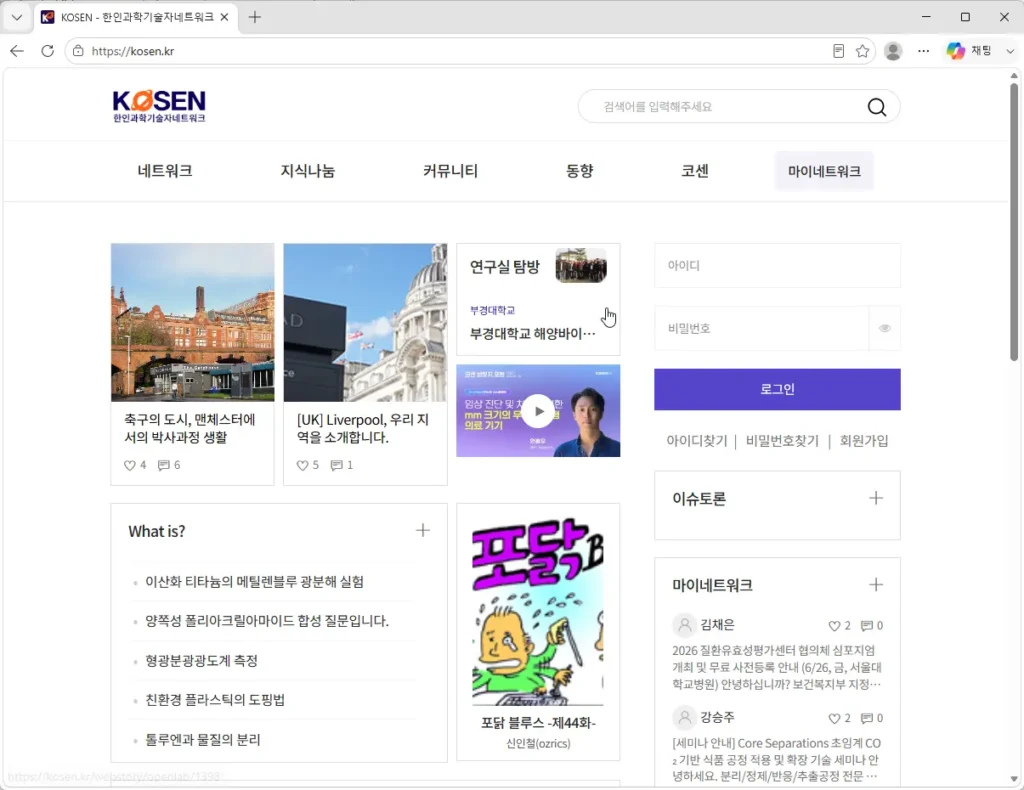1024x790 pixels.
Task: Click the 회원가입 link
Action: pos(864,441)
